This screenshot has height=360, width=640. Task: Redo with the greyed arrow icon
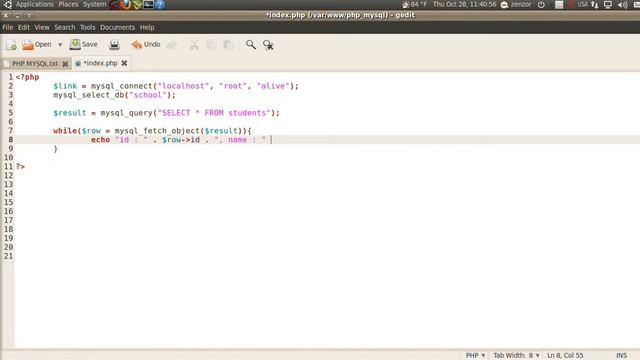172,45
